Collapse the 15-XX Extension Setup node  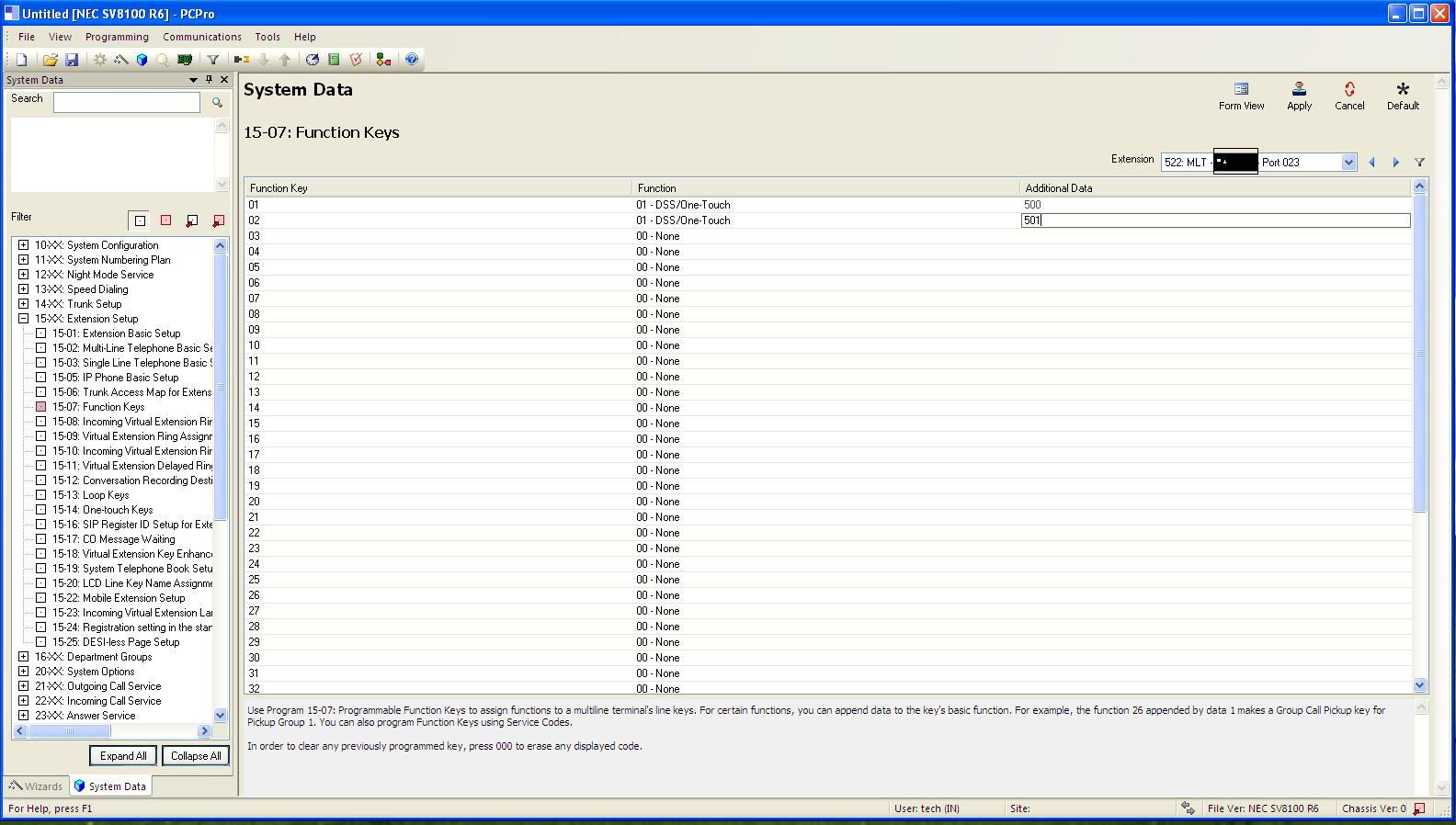(x=24, y=319)
